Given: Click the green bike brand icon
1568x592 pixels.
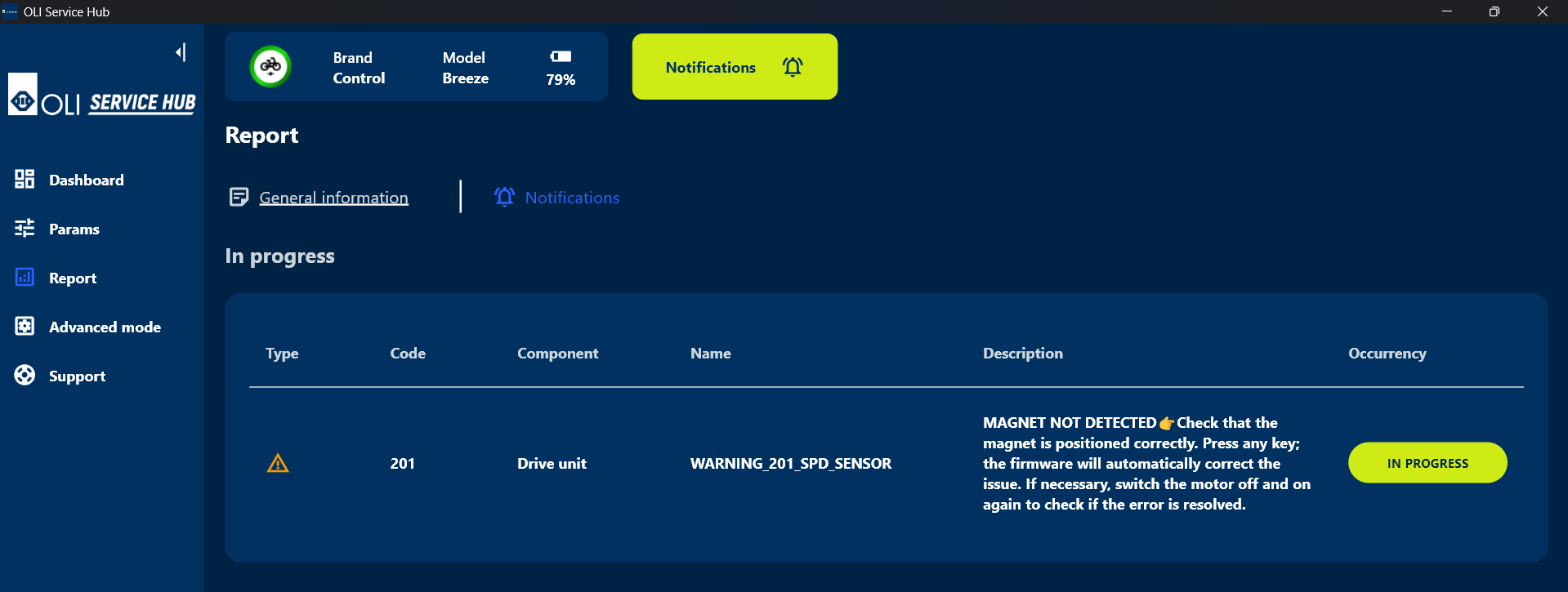Looking at the screenshot, I should coord(270,66).
